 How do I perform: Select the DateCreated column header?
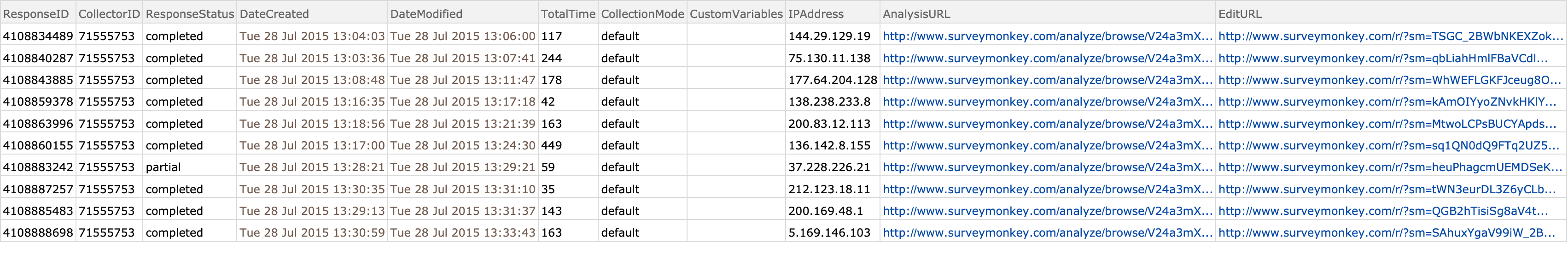(312, 13)
